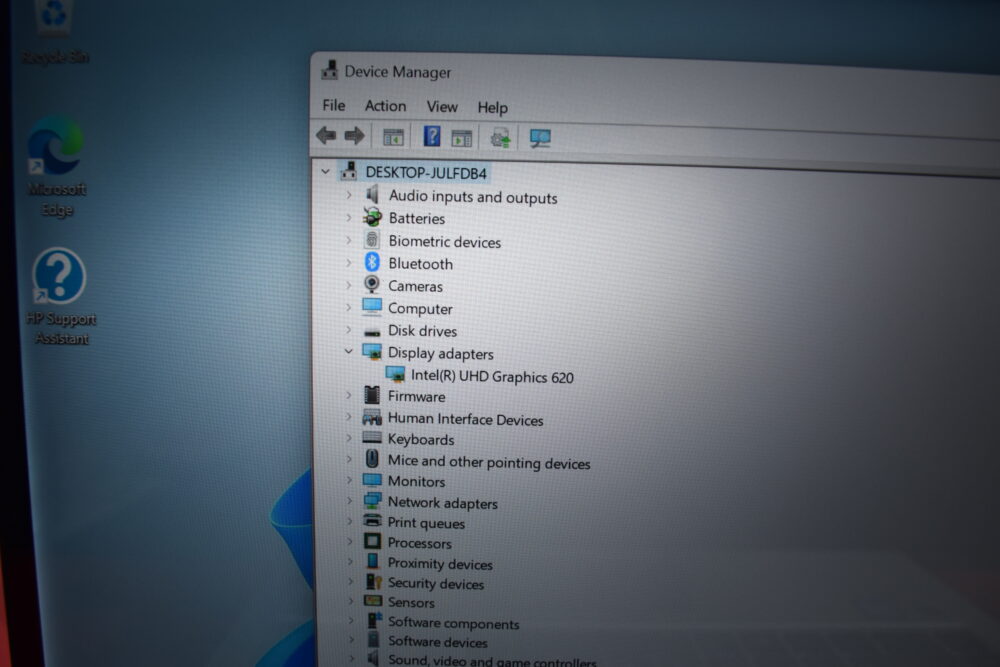Viewport: 1000px width, 667px height.
Task: Click the Disk drives icon
Action: pyautogui.click(x=372, y=332)
